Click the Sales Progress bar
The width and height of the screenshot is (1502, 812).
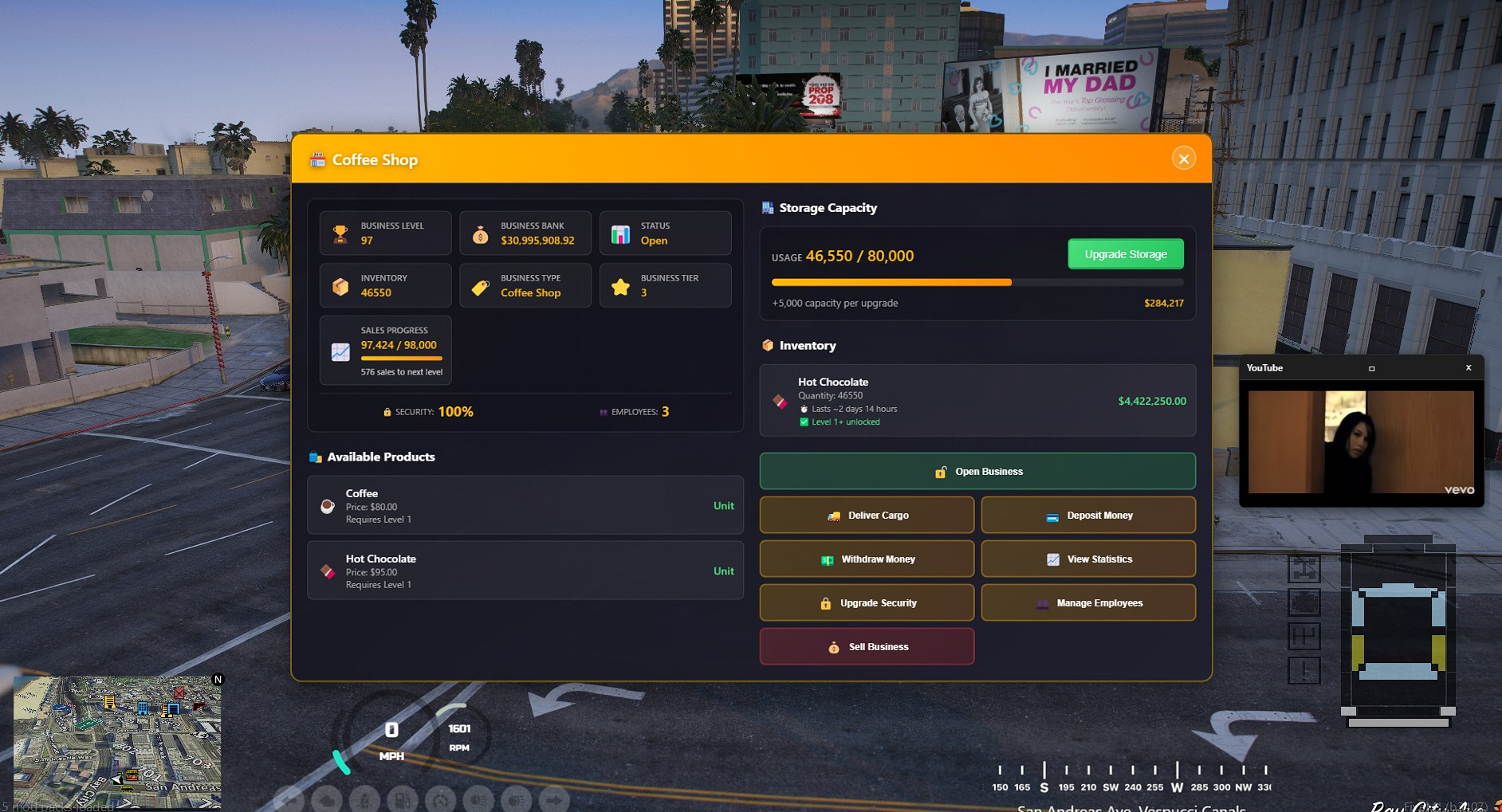401,359
